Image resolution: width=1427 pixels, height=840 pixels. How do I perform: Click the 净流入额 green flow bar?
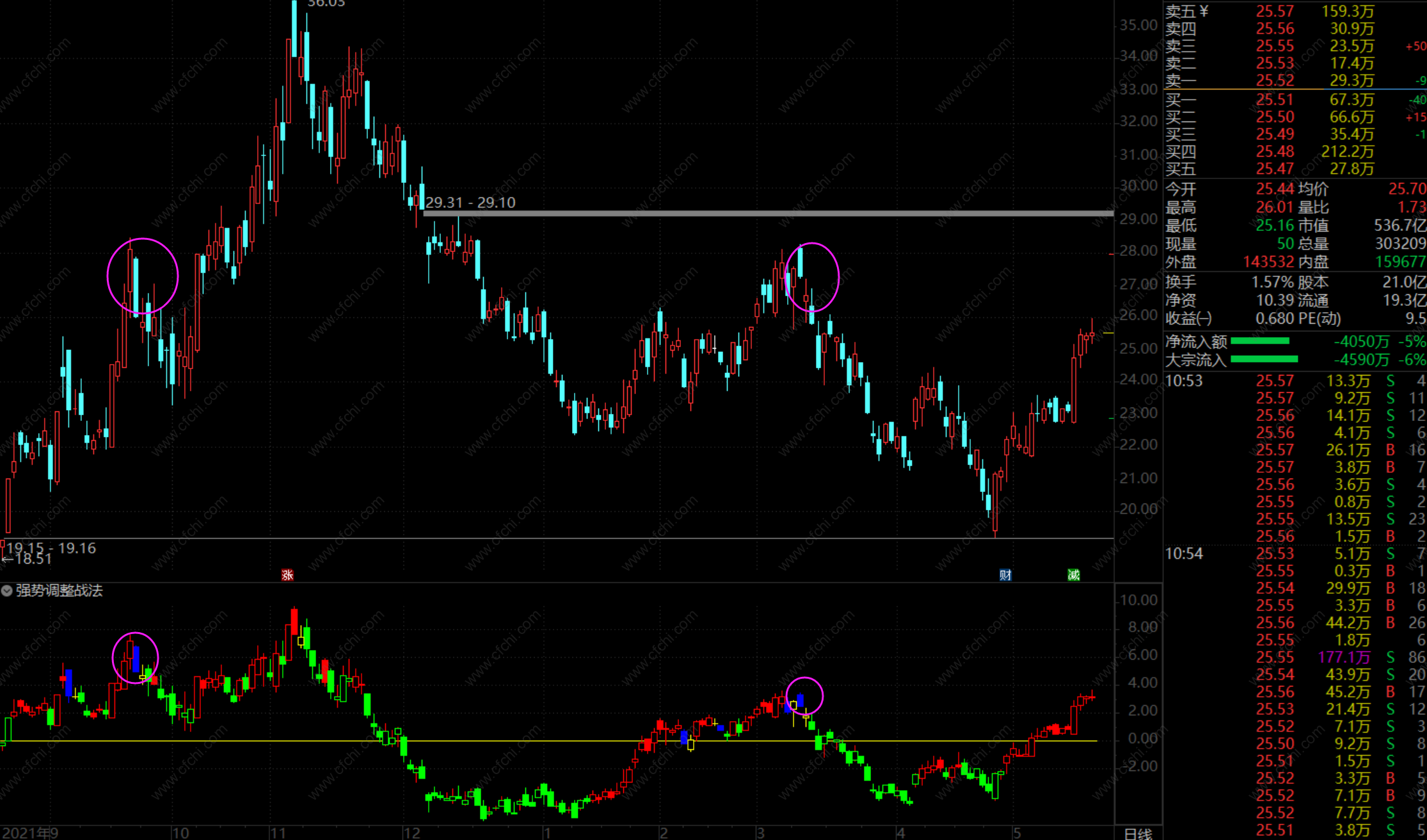(x=1259, y=341)
